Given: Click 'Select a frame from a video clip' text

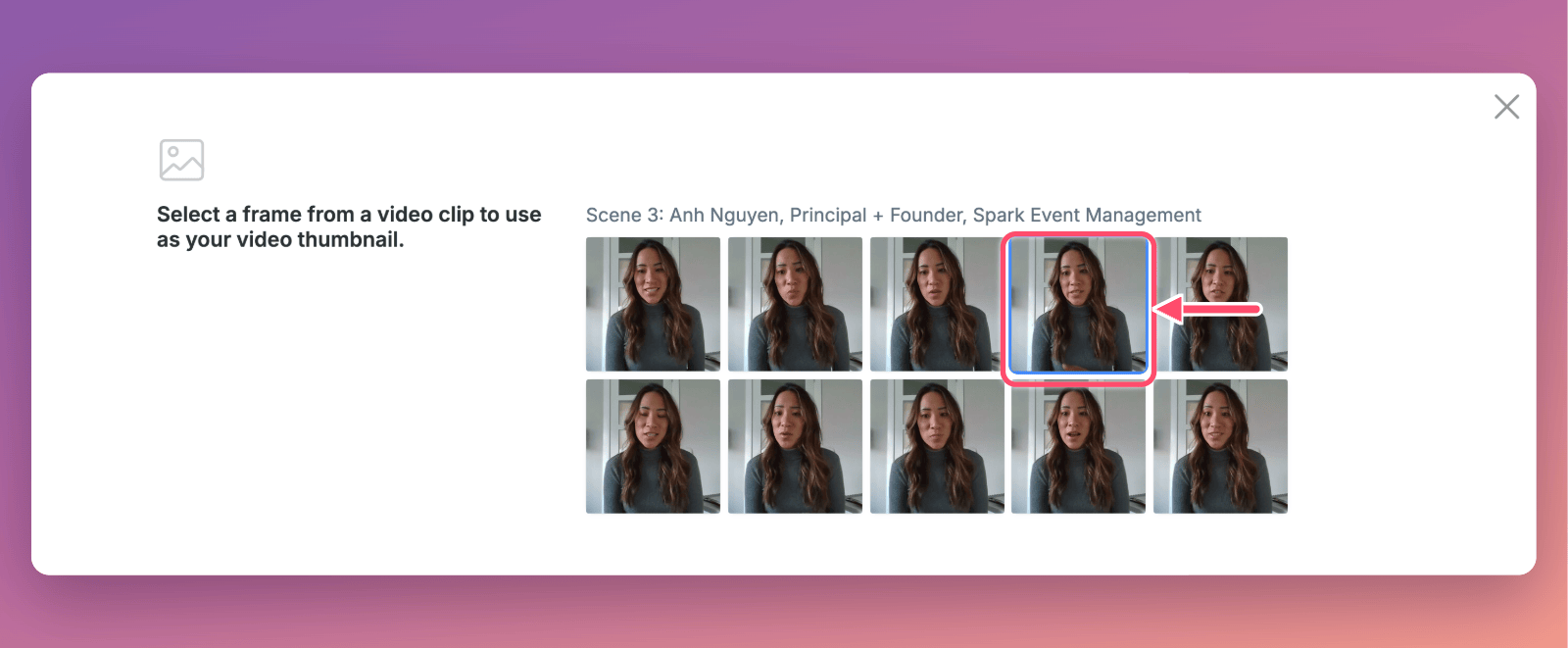Looking at the screenshot, I should [349, 226].
